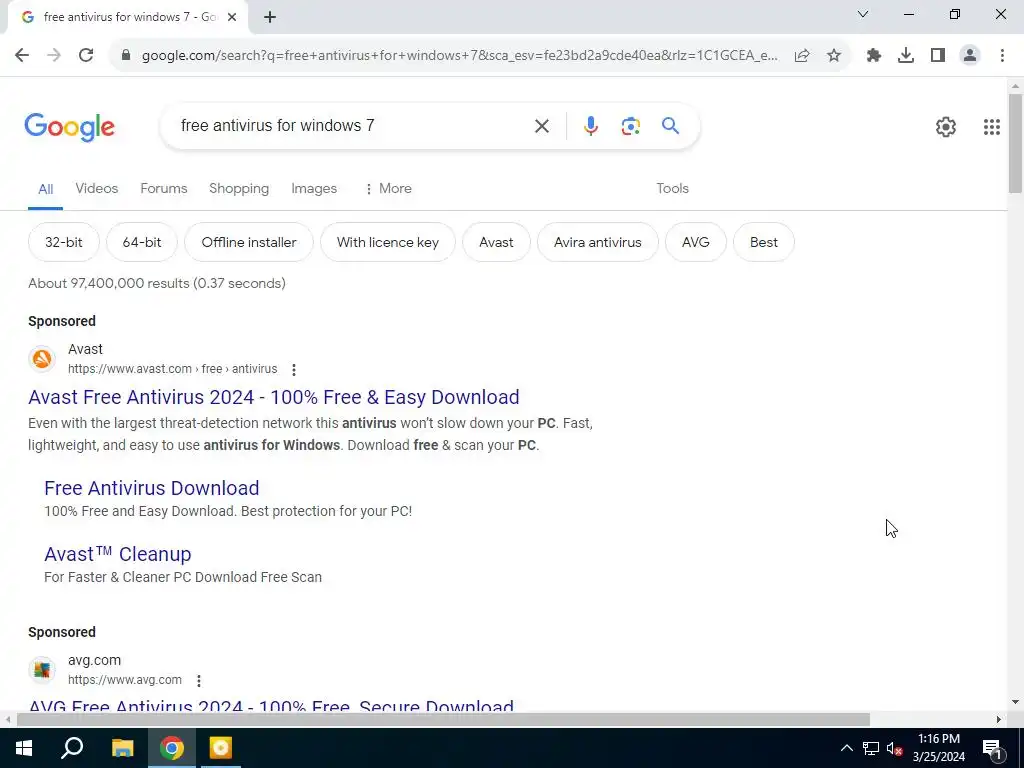
Task: Share this page icon in the address bar
Action: (802, 56)
